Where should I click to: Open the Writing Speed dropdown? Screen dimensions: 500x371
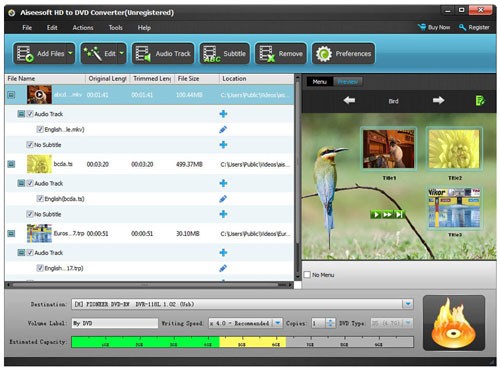(x=277, y=323)
